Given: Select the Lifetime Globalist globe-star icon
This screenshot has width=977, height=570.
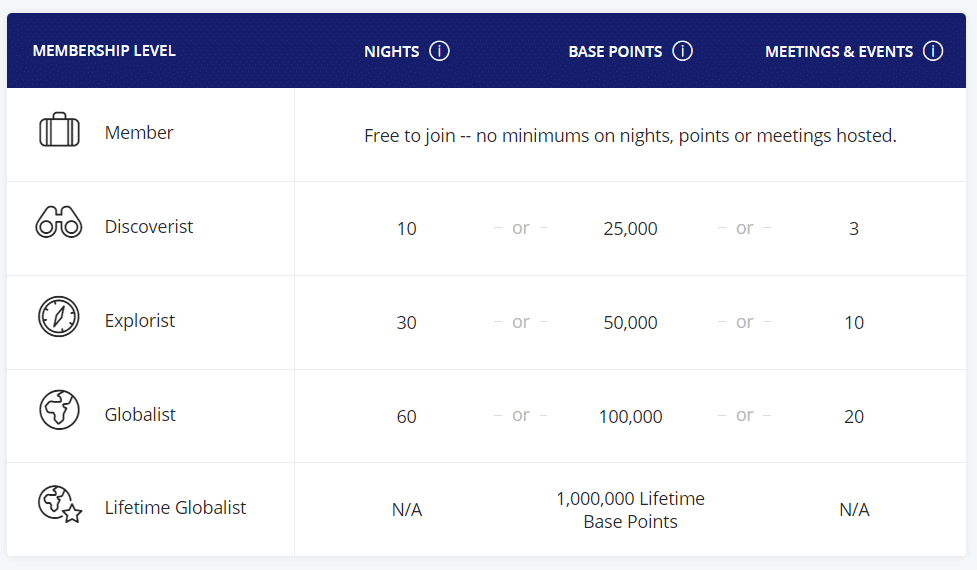Looking at the screenshot, I should (59, 504).
